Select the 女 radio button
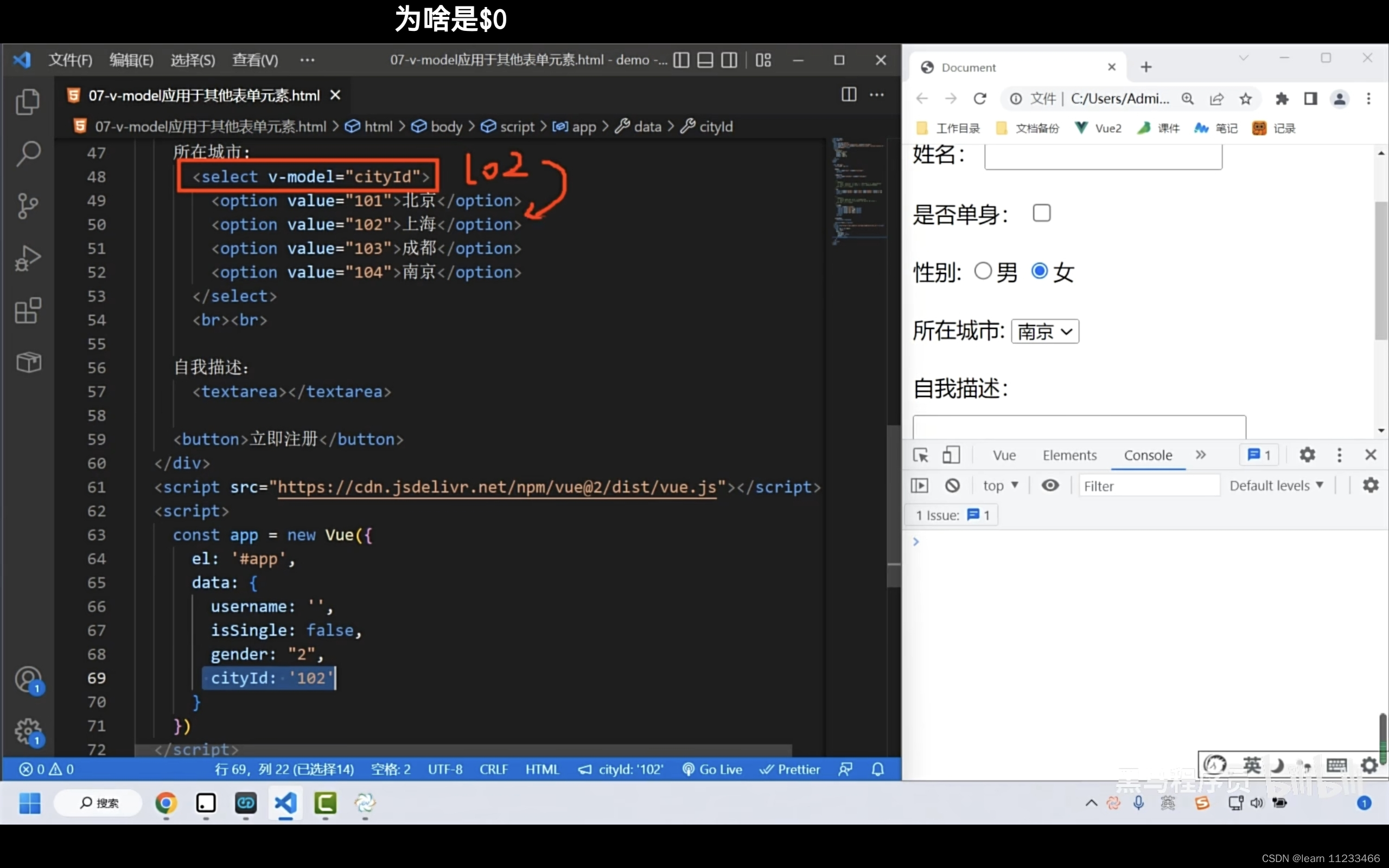The width and height of the screenshot is (1389, 868). coord(1039,271)
